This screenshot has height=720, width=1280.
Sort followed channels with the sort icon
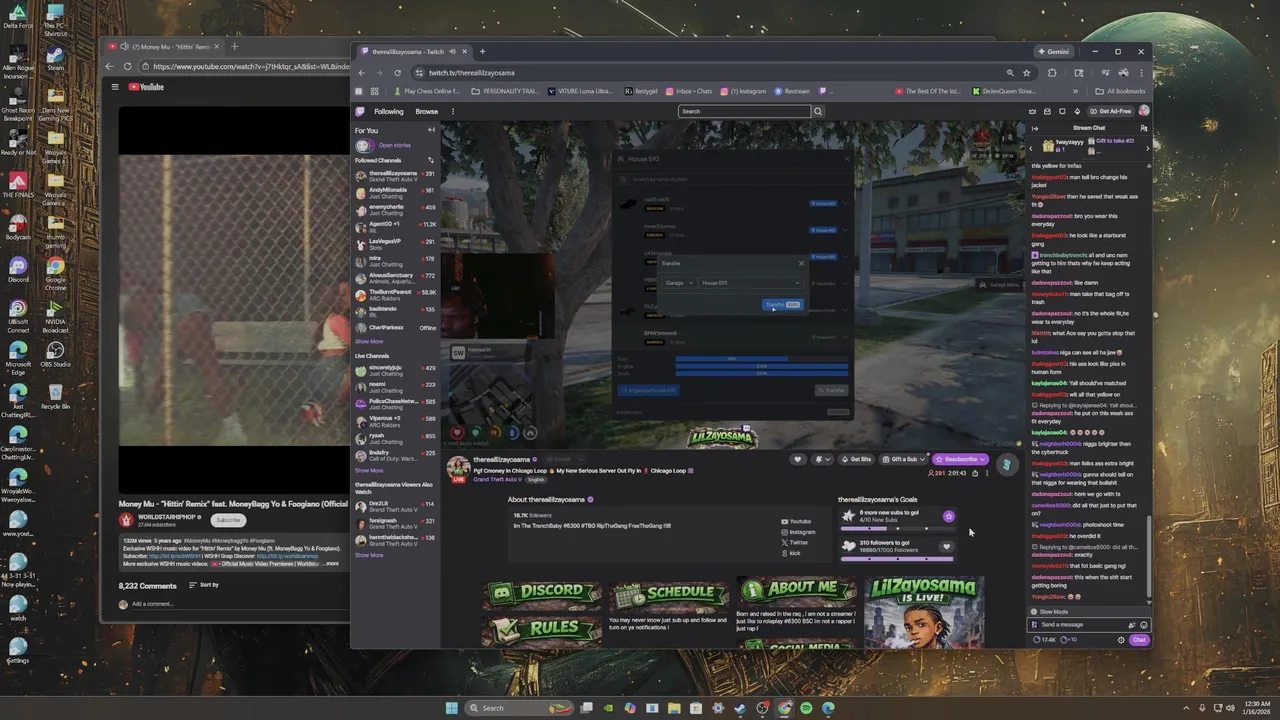431,160
